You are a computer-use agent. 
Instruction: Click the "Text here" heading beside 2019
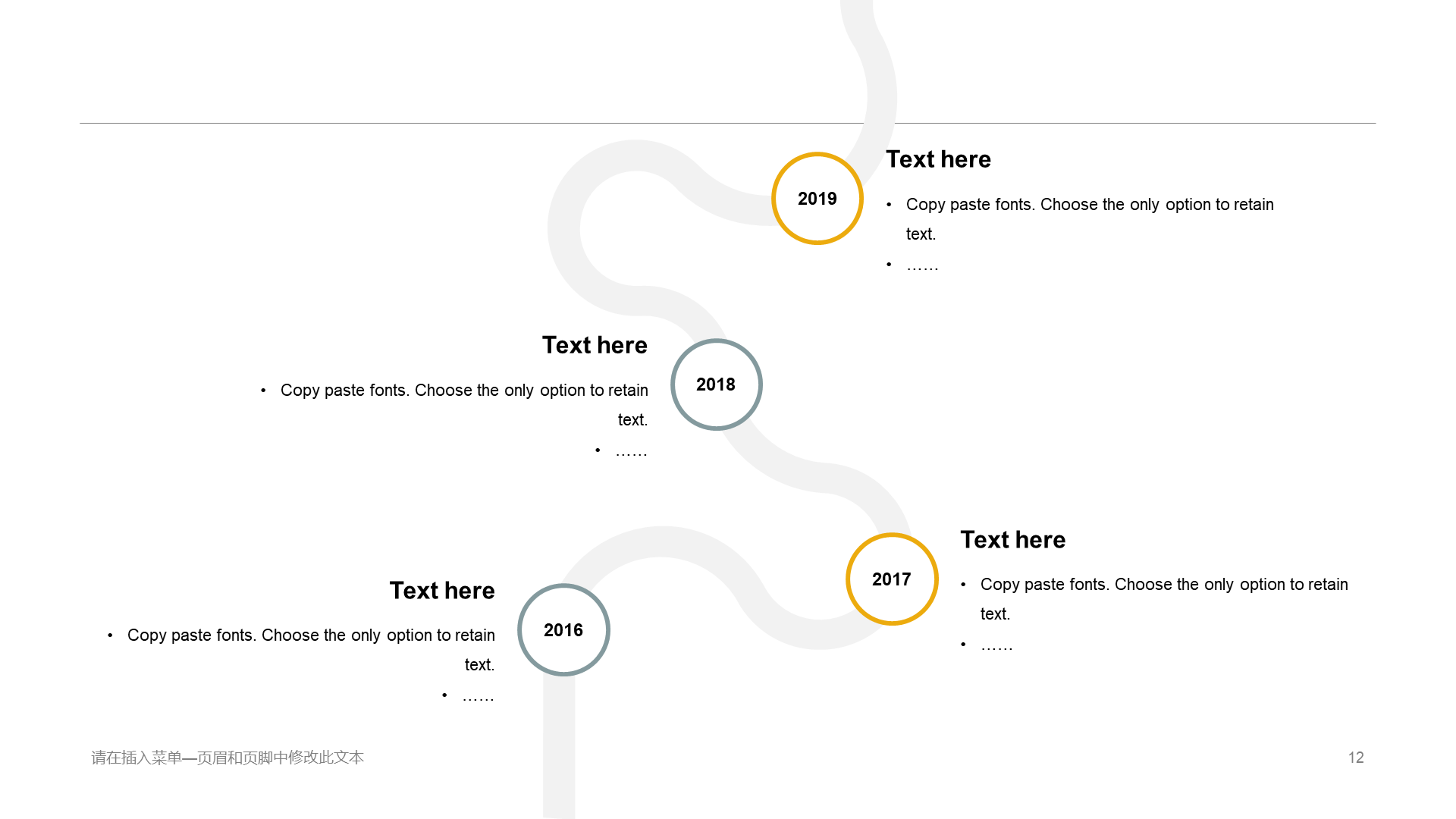pyautogui.click(x=938, y=159)
